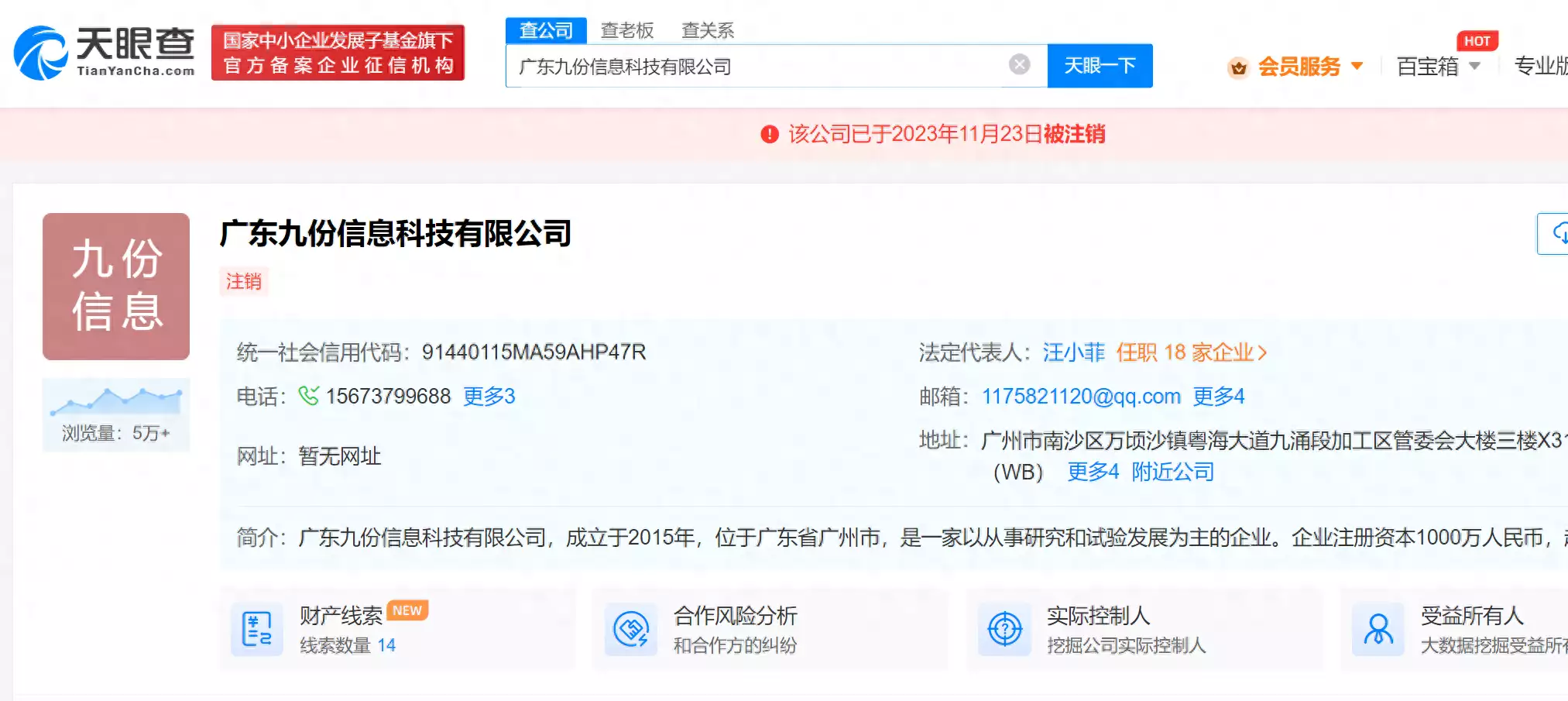Click the 财产线索 document icon

point(257,629)
